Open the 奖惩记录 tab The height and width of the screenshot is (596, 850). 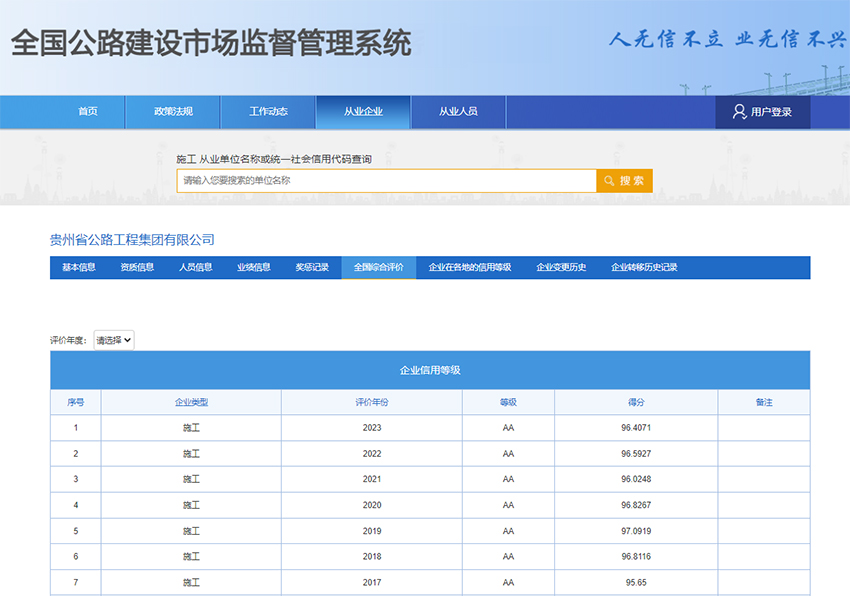(x=312, y=267)
